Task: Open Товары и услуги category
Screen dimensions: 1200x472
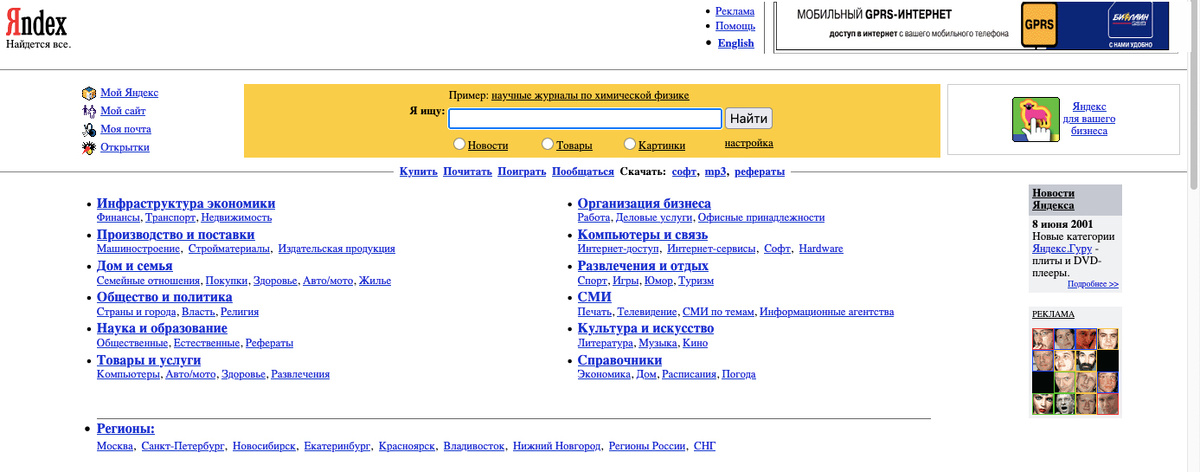Action: 149,359
